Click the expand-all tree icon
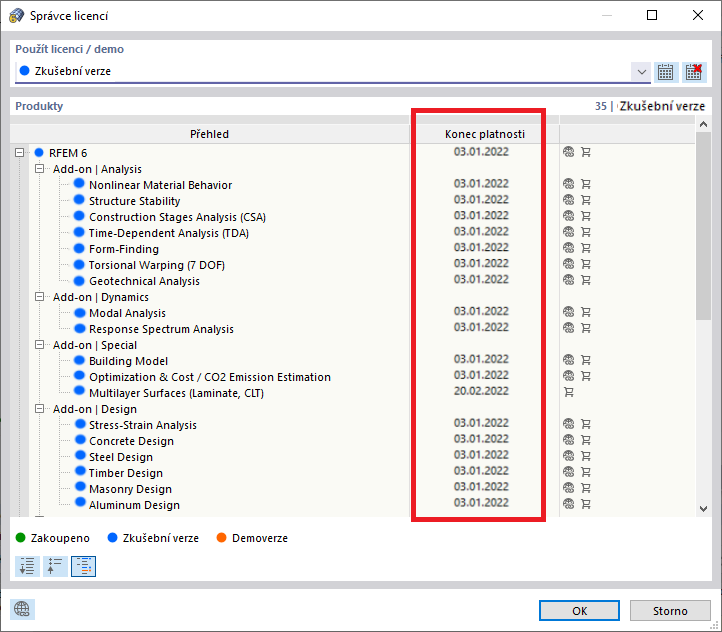The height and width of the screenshot is (632, 722). pos(27,566)
